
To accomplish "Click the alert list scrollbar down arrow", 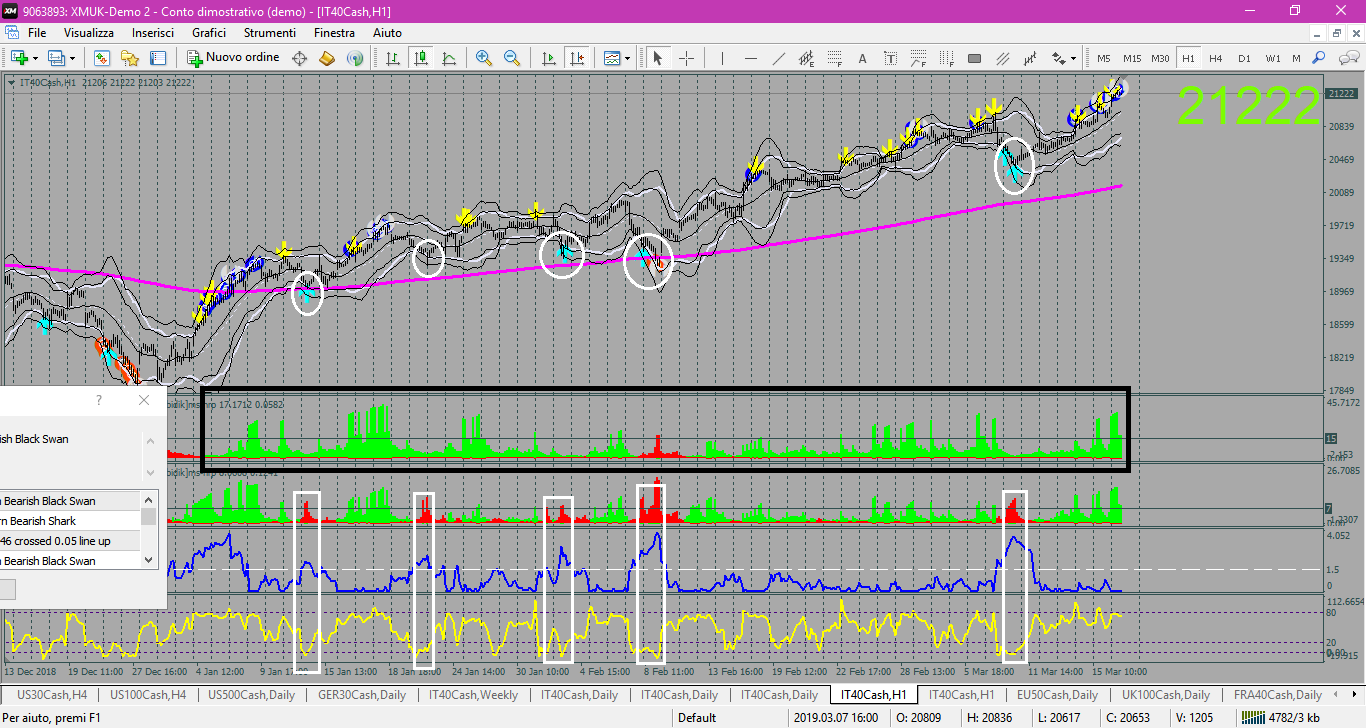I will pyautogui.click(x=149, y=560).
